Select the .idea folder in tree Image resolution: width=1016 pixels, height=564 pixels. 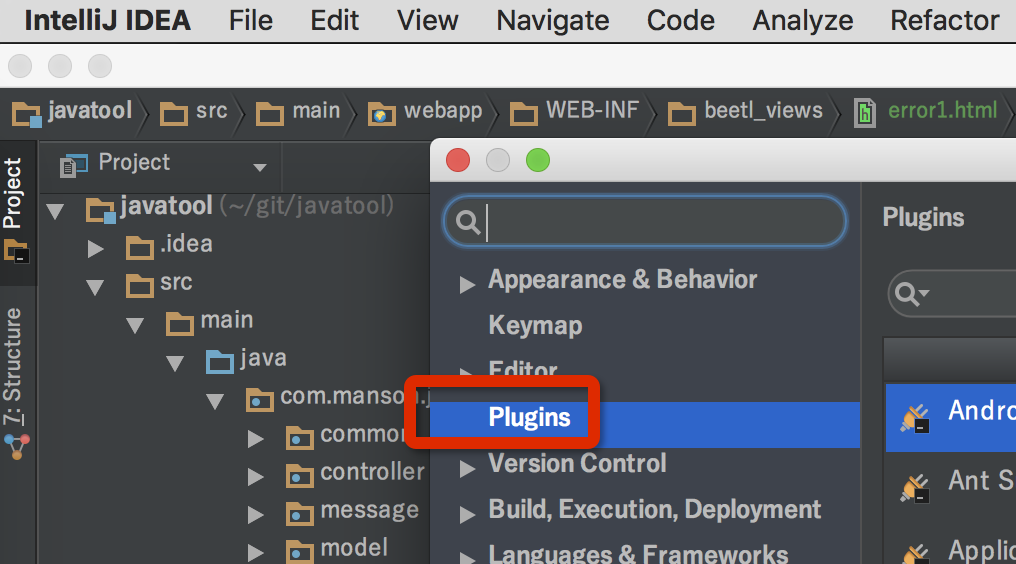point(187,244)
